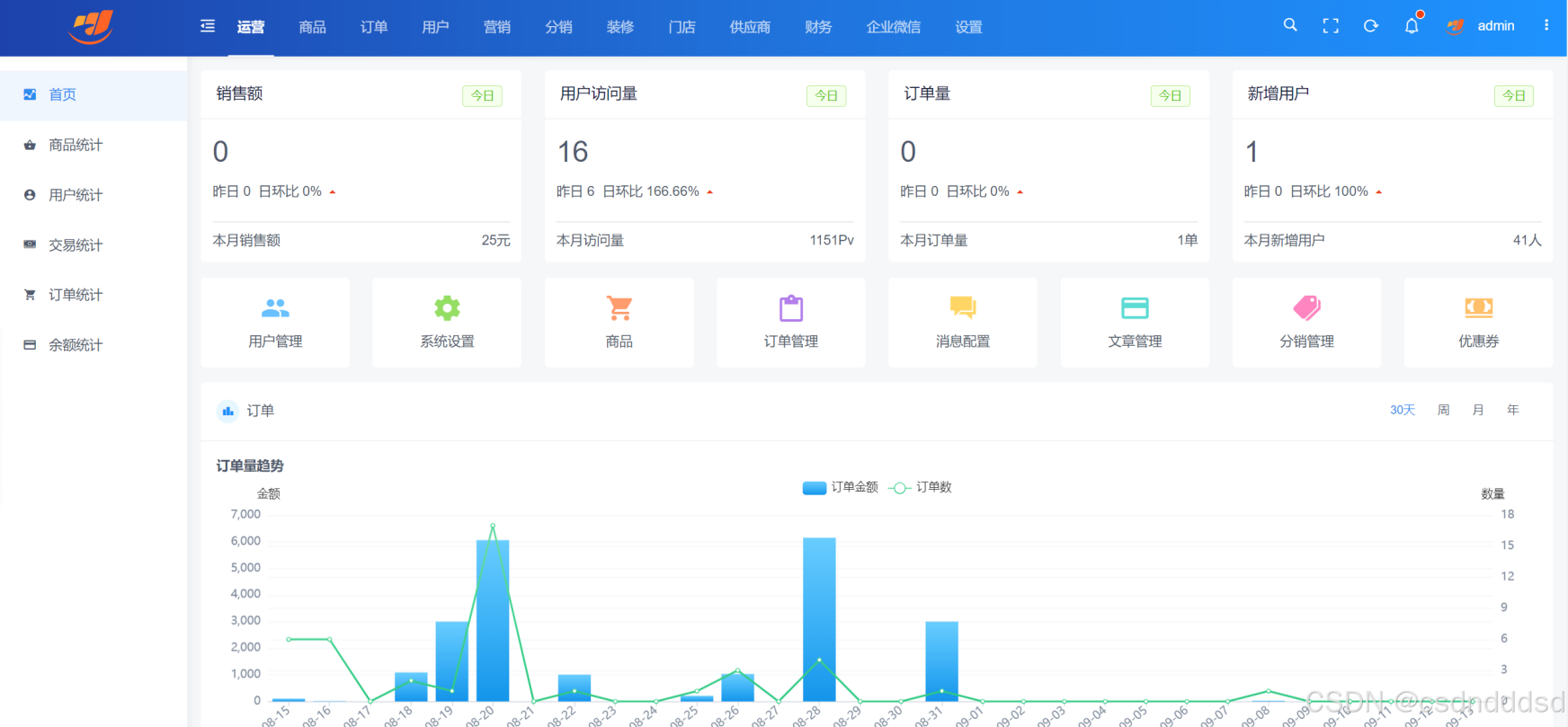The height and width of the screenshot is (727, 1568).
Task: Open the search icon in the header
Action: point(1290,25)
